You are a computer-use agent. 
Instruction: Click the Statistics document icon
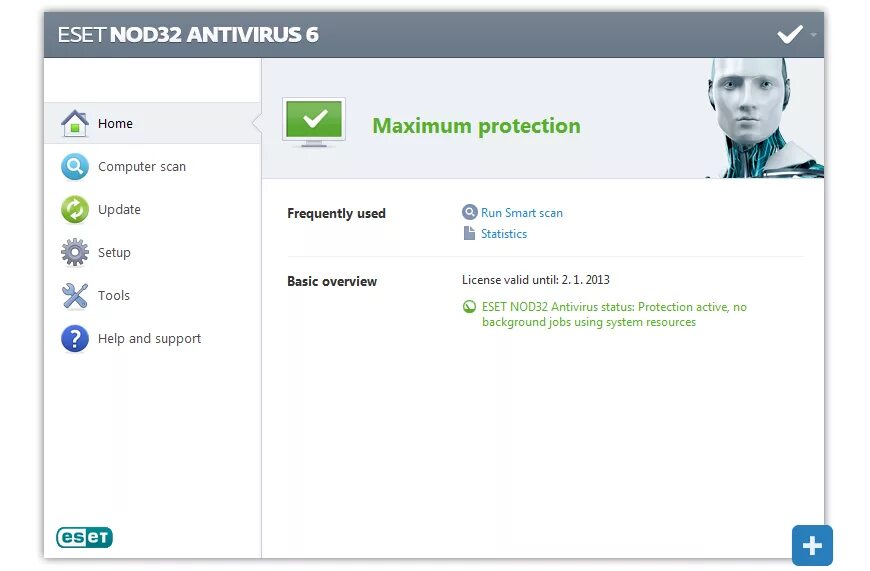tap(469, 233)
